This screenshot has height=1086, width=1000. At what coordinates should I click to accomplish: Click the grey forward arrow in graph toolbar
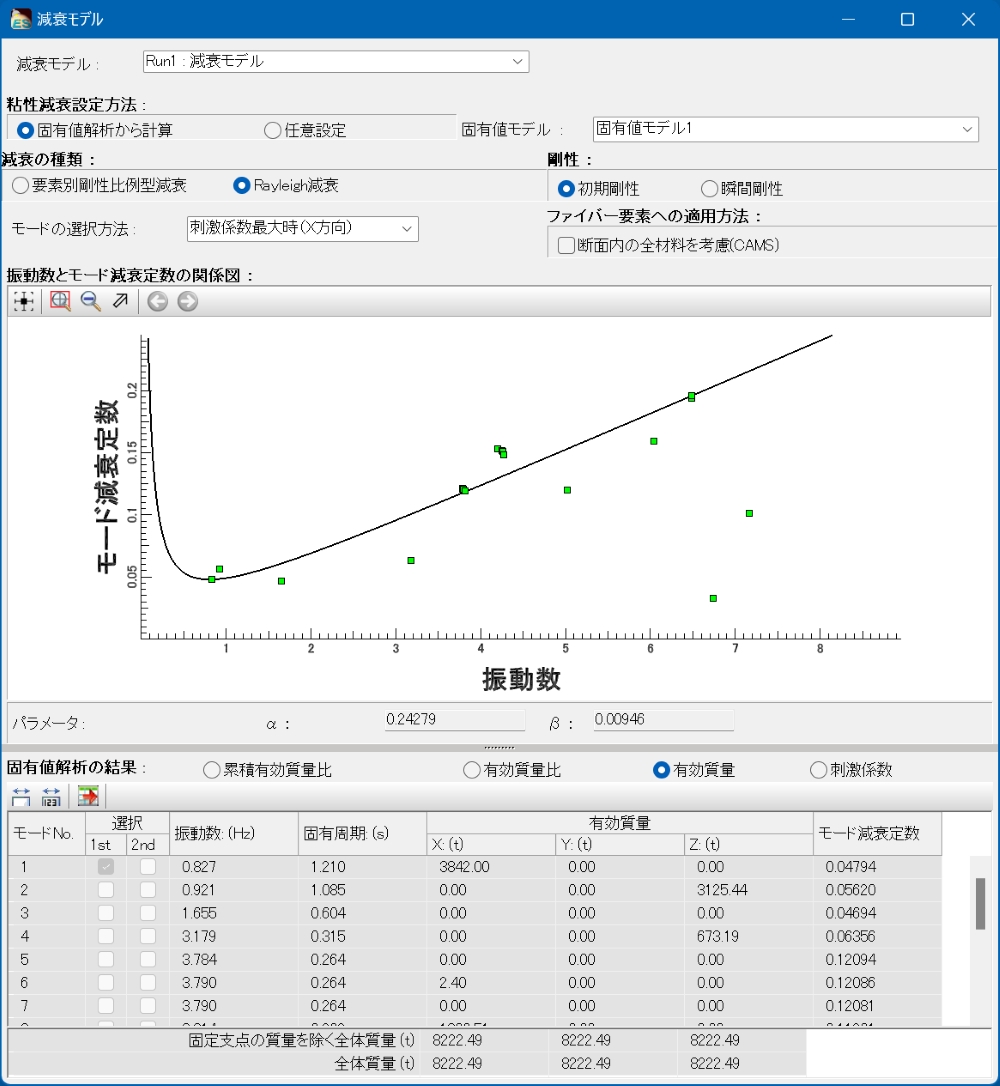pyautogui.click(x=187, y=301)
